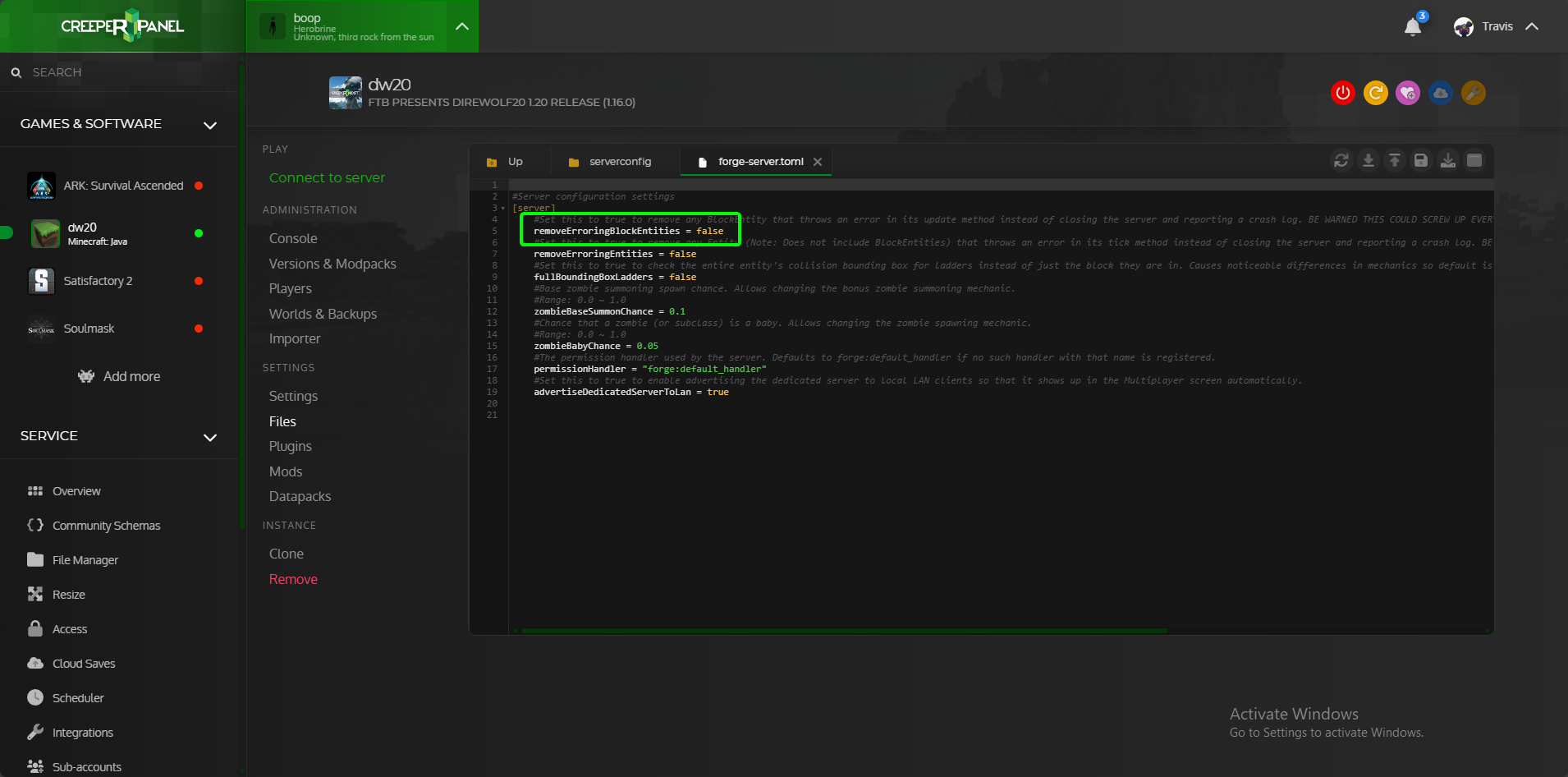Image resolution: width=1568 pixels, height=777 pixels.
Task: Open notifications bell icon
Action: point(1413,27)
